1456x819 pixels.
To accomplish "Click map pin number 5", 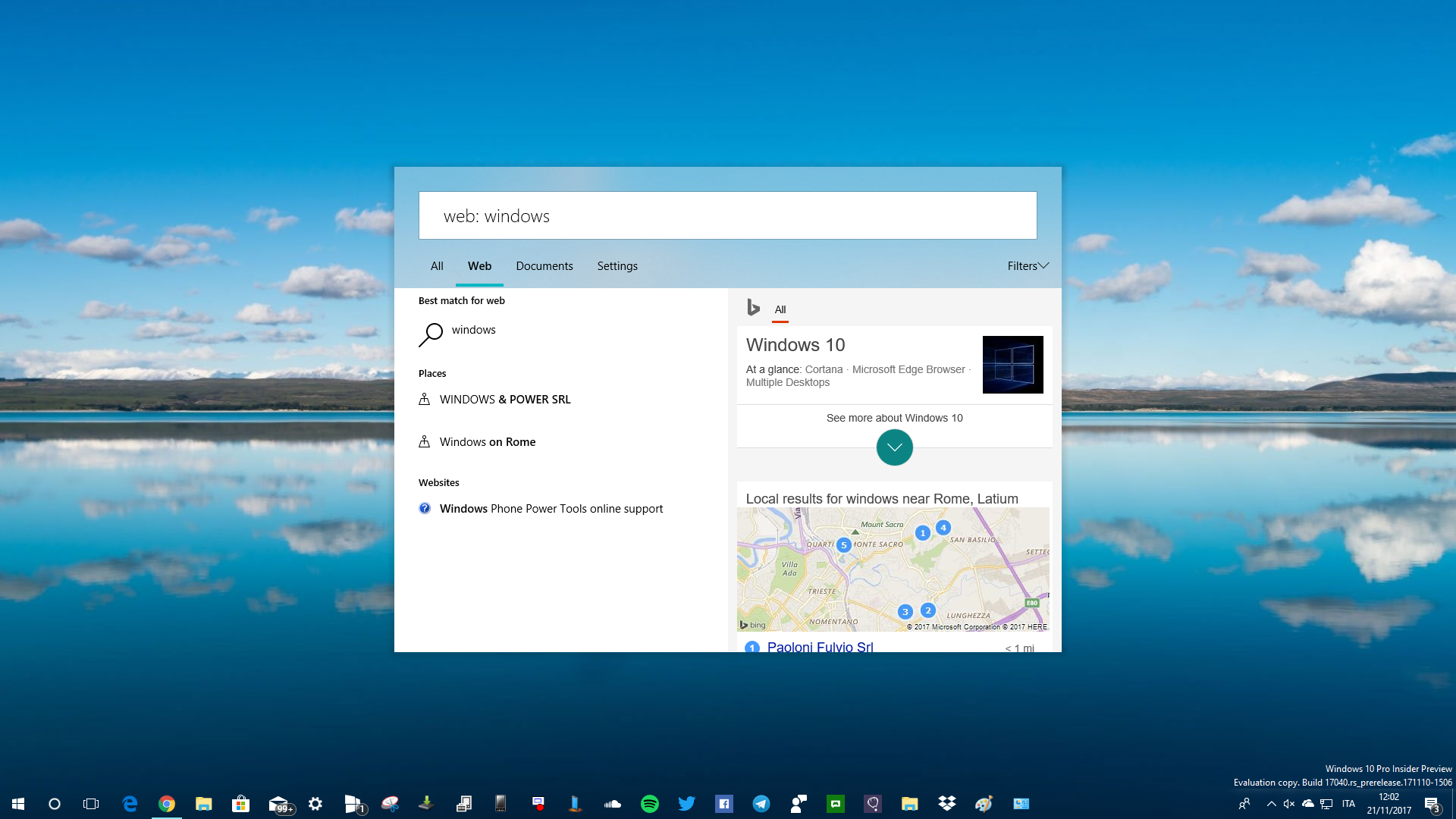I will click(843, 545).
